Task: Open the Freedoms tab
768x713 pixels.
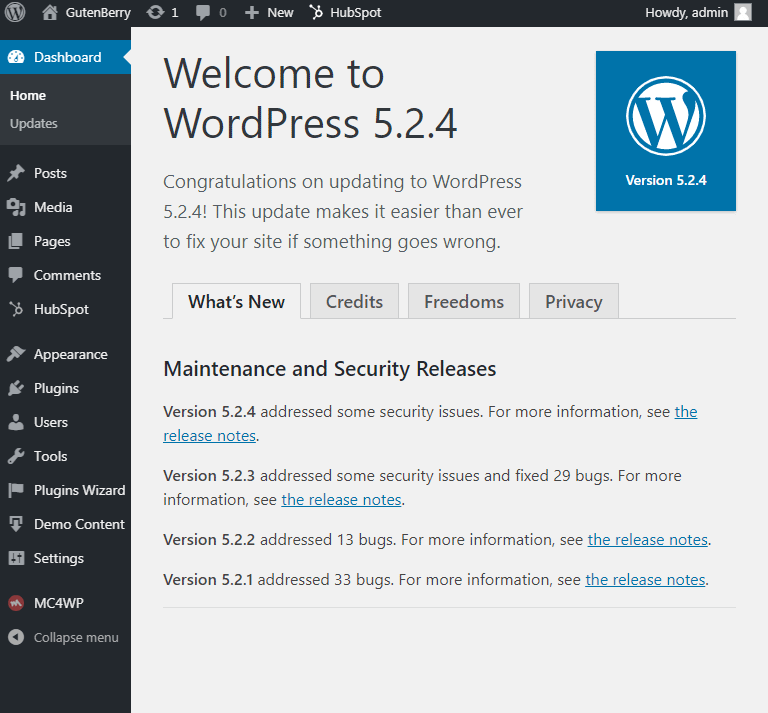Action: (464, 302)
